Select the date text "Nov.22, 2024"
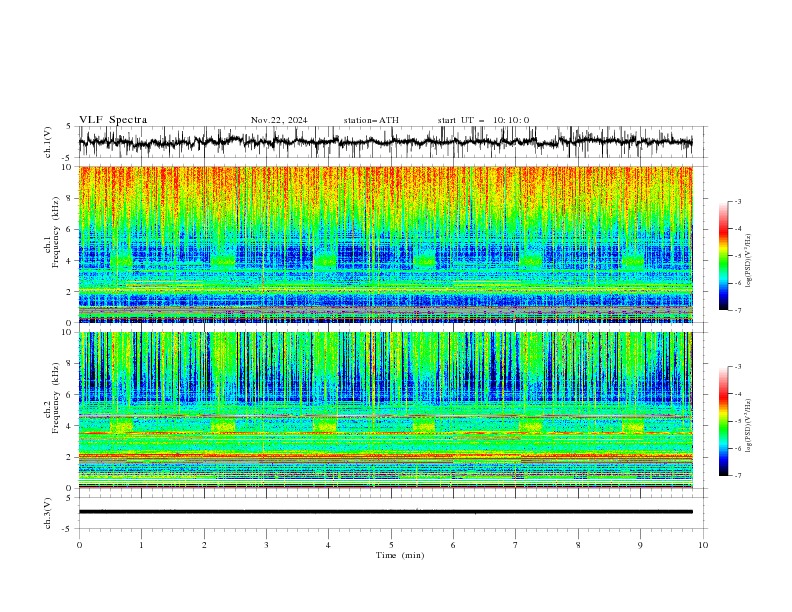This screenshot has height=612, width=792. click(279, 120)
